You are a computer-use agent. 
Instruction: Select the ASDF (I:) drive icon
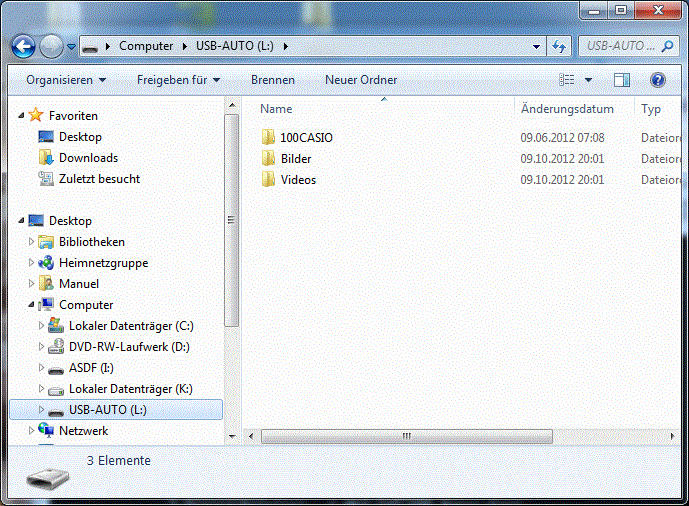tap(56, 370)
